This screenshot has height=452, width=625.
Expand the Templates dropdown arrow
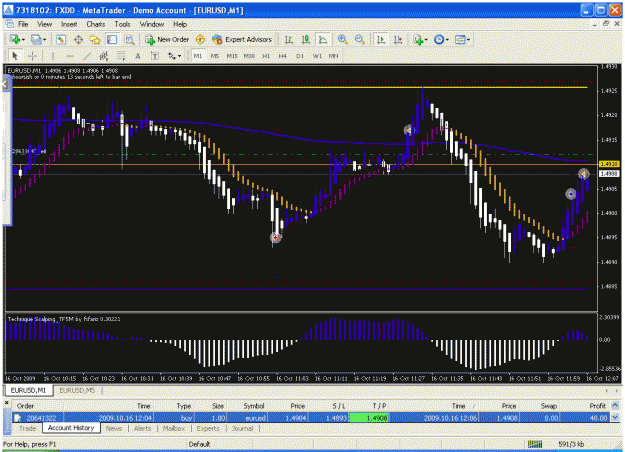[468, 39]
